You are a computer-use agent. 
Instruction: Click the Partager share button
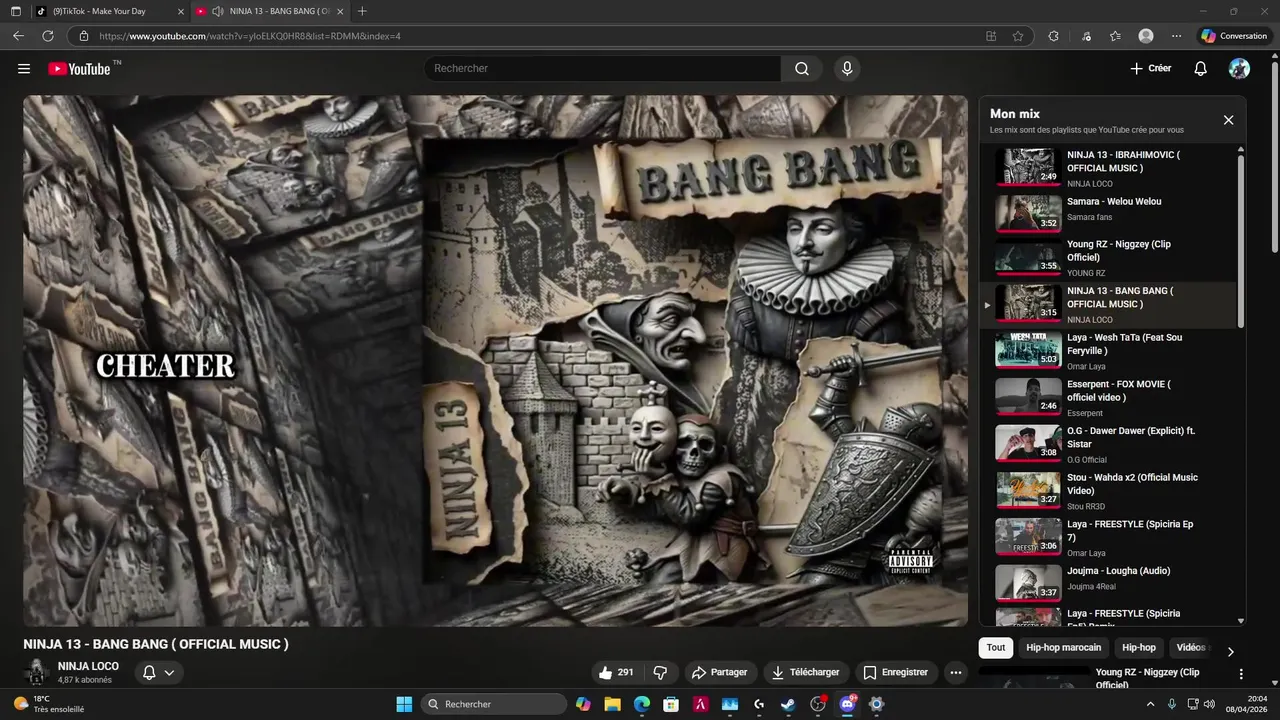(720, 672)
